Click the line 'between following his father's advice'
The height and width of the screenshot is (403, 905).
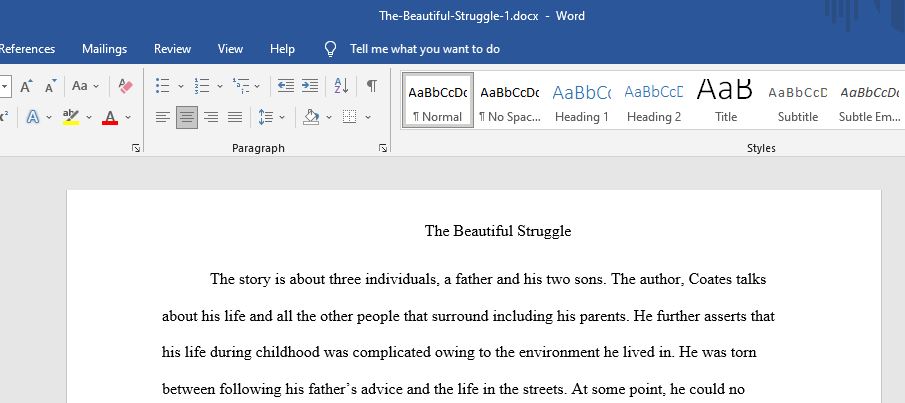tap(453, 389)
